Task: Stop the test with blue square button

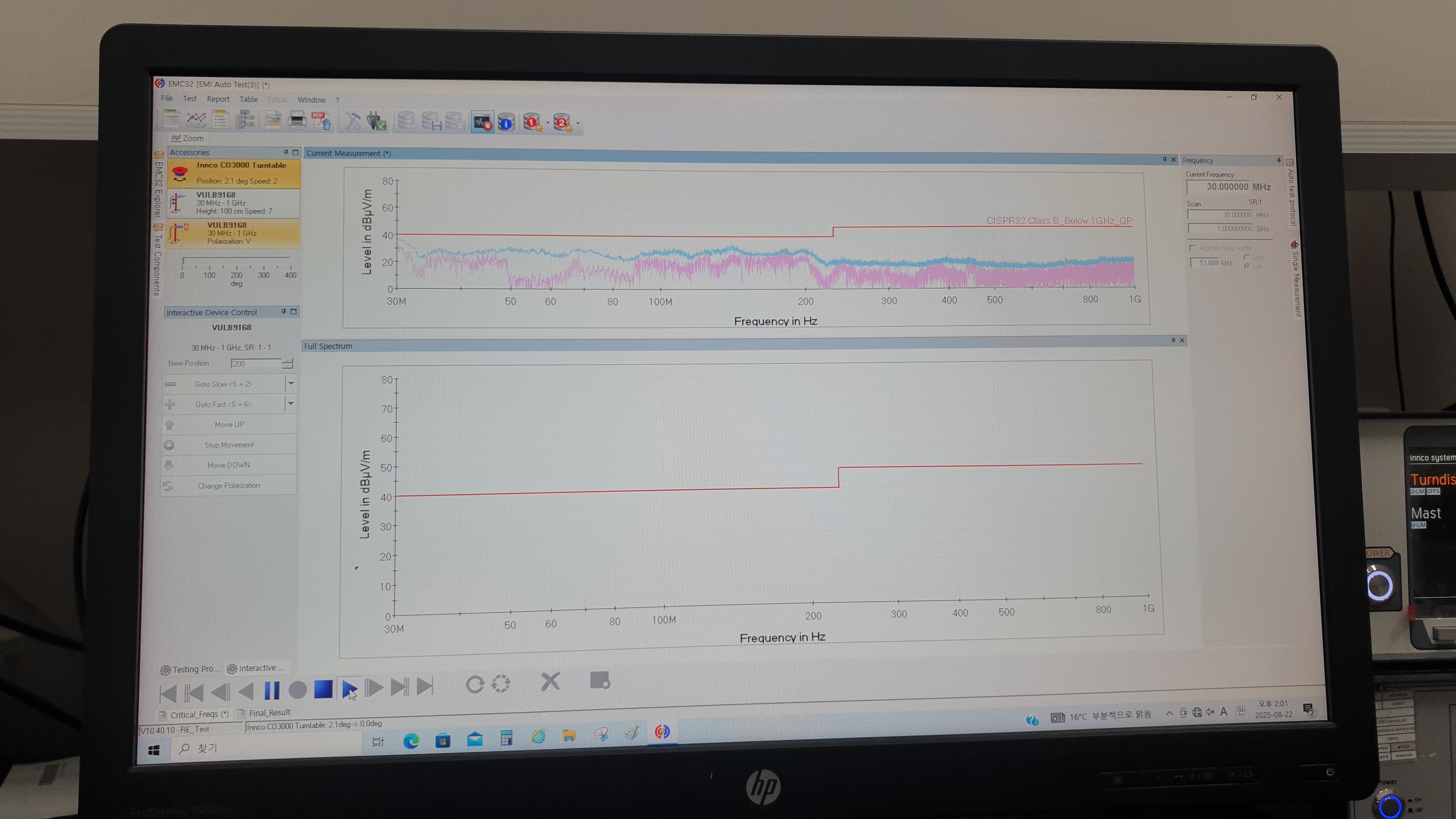Action: click(323, 690)
